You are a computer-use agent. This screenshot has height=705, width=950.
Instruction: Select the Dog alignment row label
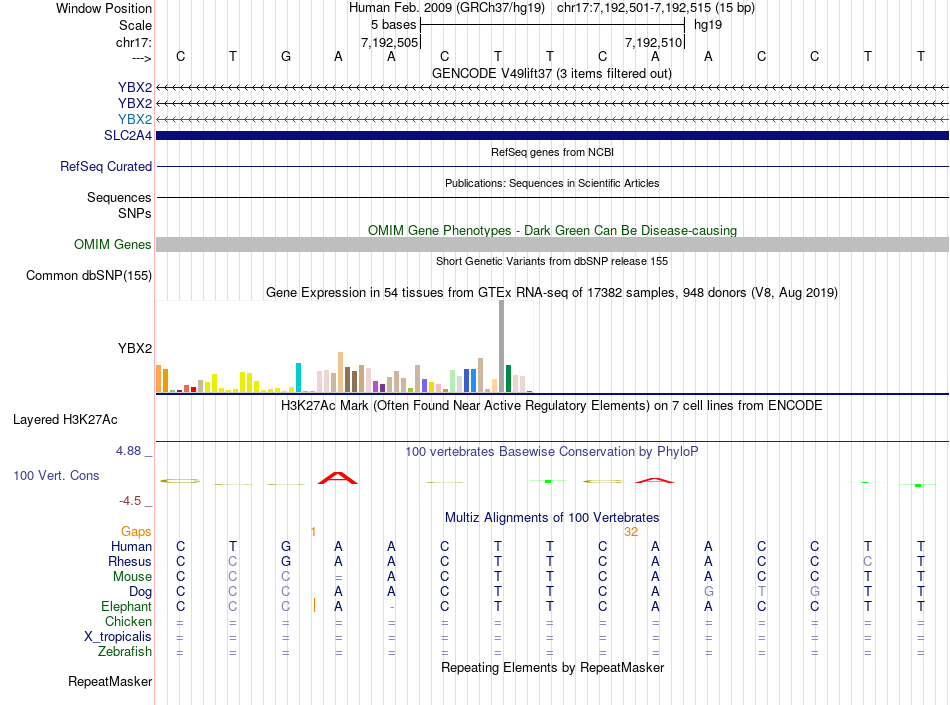click(140, 592)
